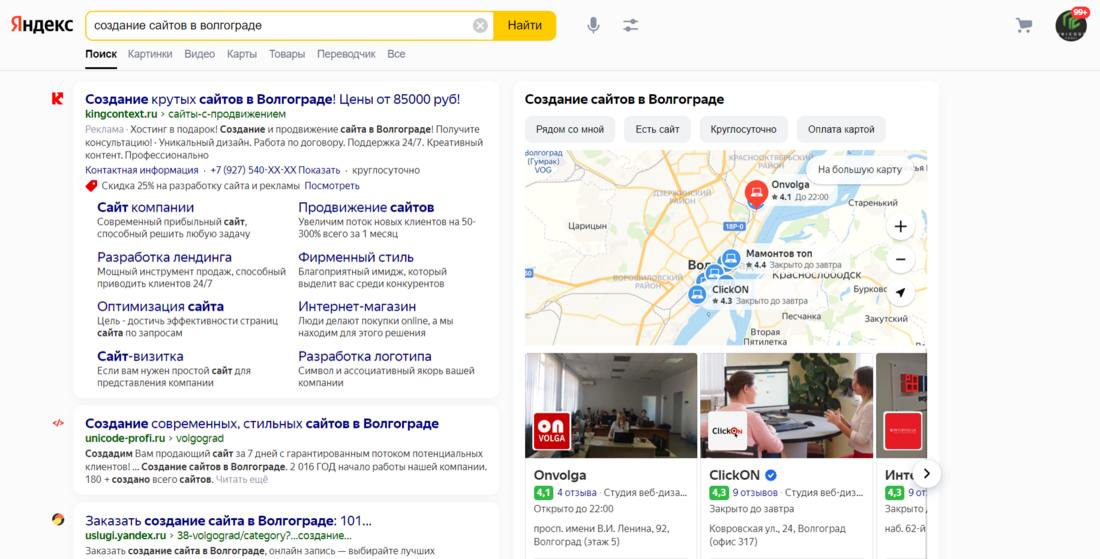This screenshot has width=1100, height=559.
Task: Switch to Товары tab
Action: pyautogui.click(x=287, y=54)
